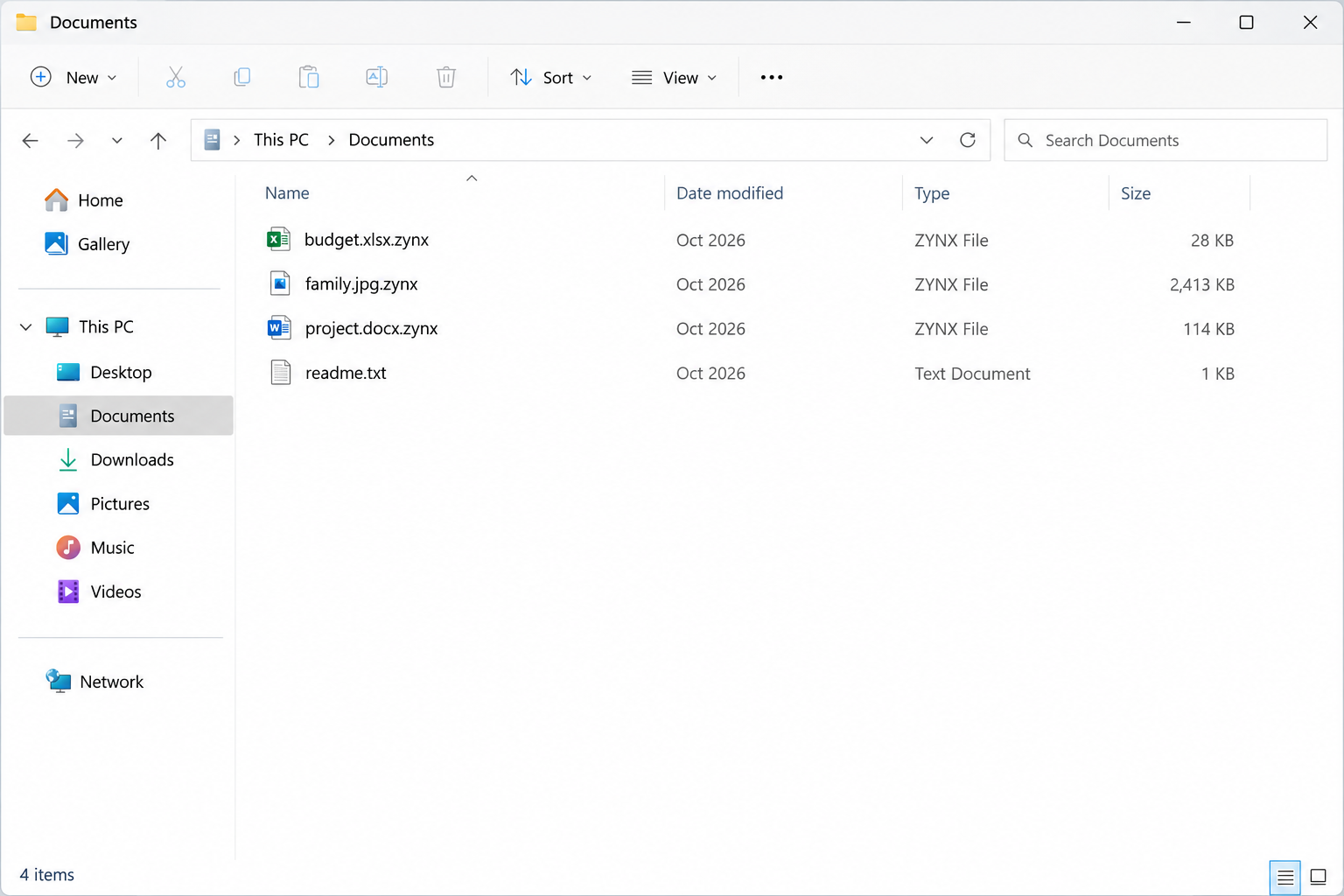This screenshot has height=896, width=1344.
Task: Click the text file icon of readme.txt
Action: [280, 373]
